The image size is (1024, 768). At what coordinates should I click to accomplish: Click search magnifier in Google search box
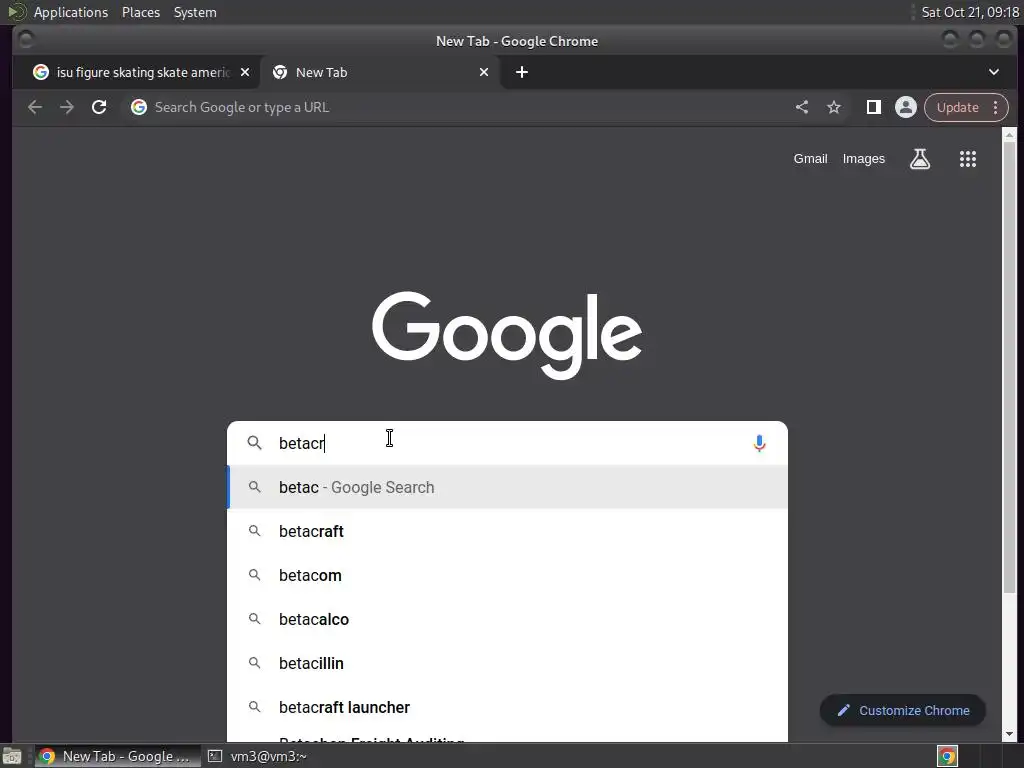[254, 443]
